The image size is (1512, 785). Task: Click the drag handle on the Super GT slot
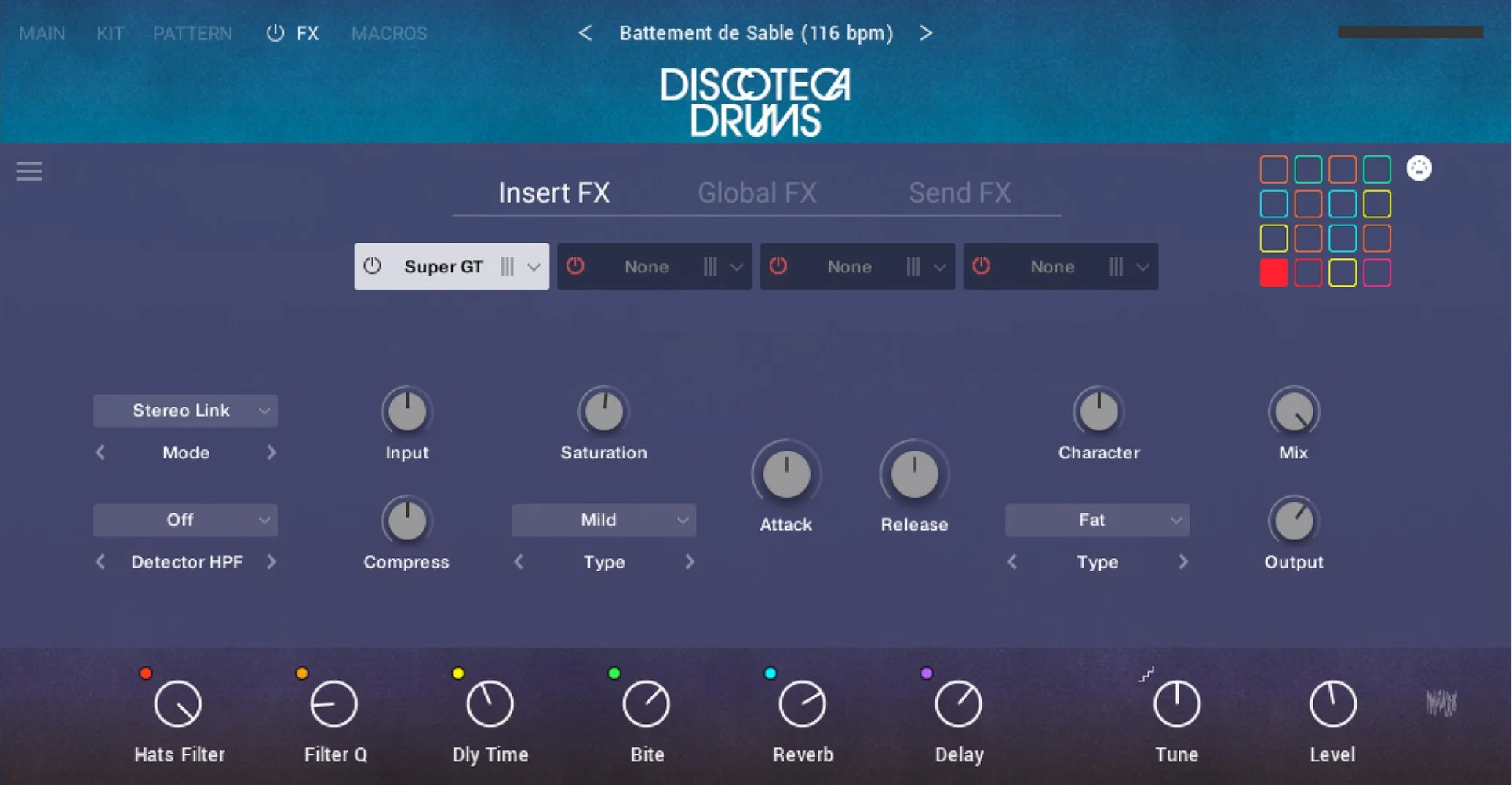tap(508, 266)
